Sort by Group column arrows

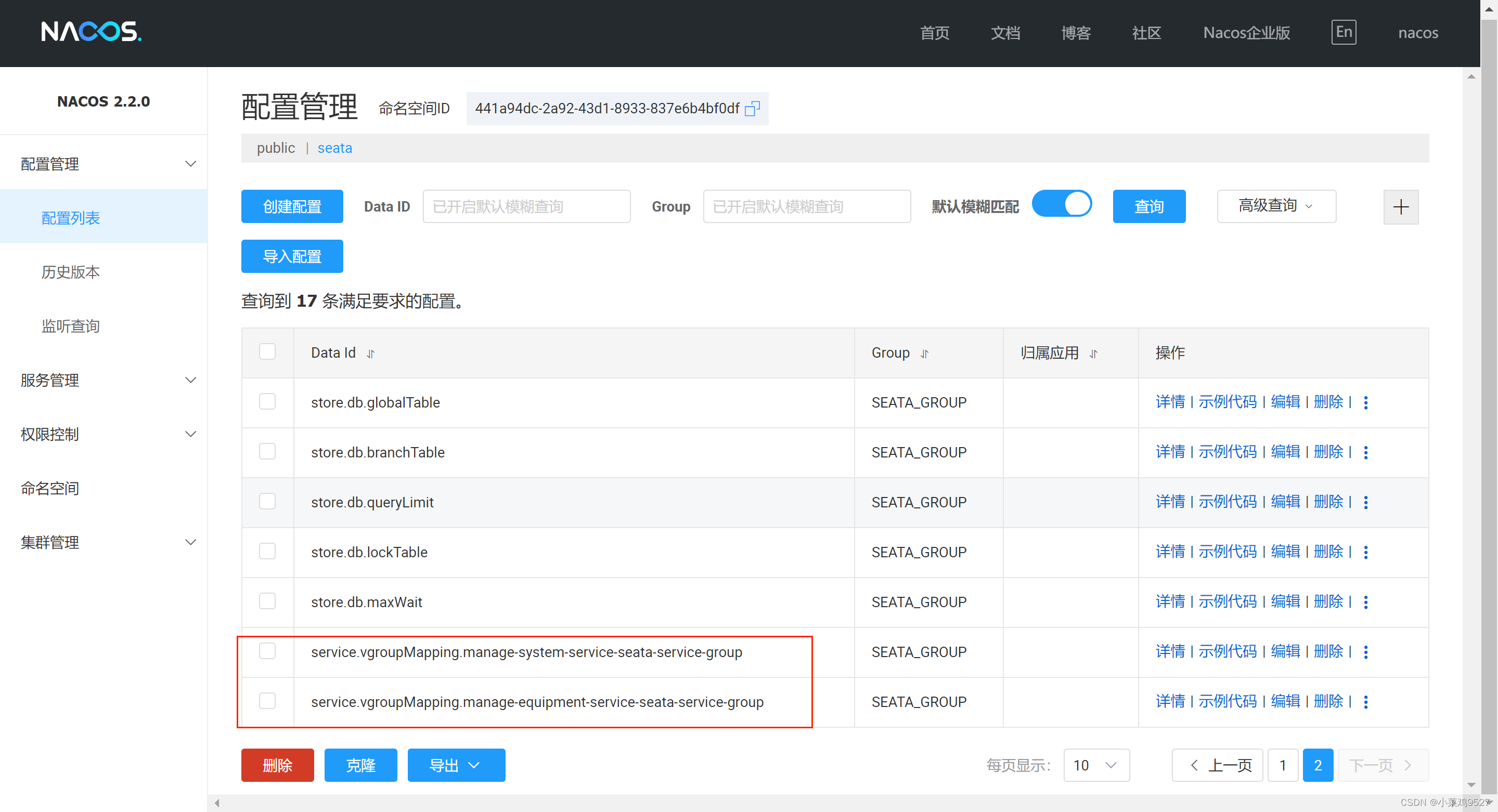[925, 353]
